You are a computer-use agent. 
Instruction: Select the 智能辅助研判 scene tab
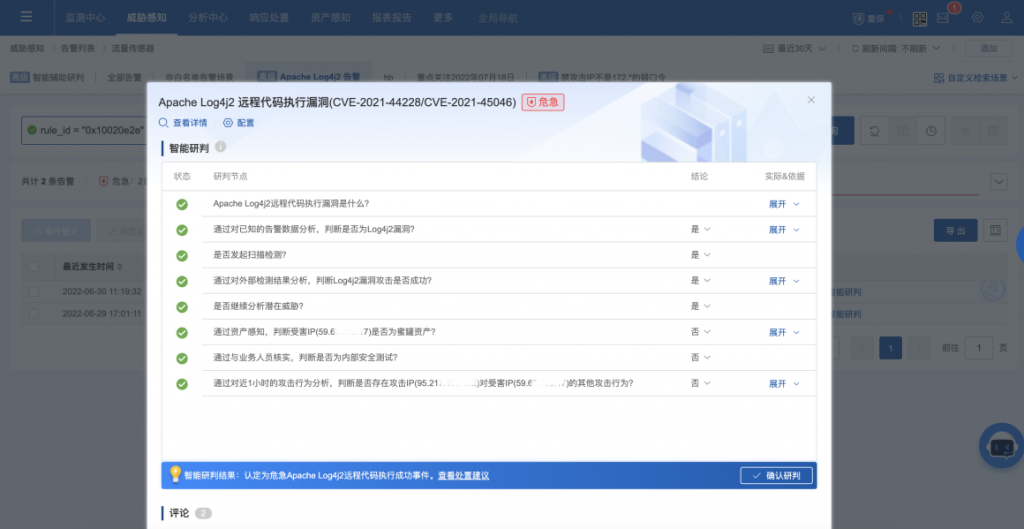click(x=47, y=77)
